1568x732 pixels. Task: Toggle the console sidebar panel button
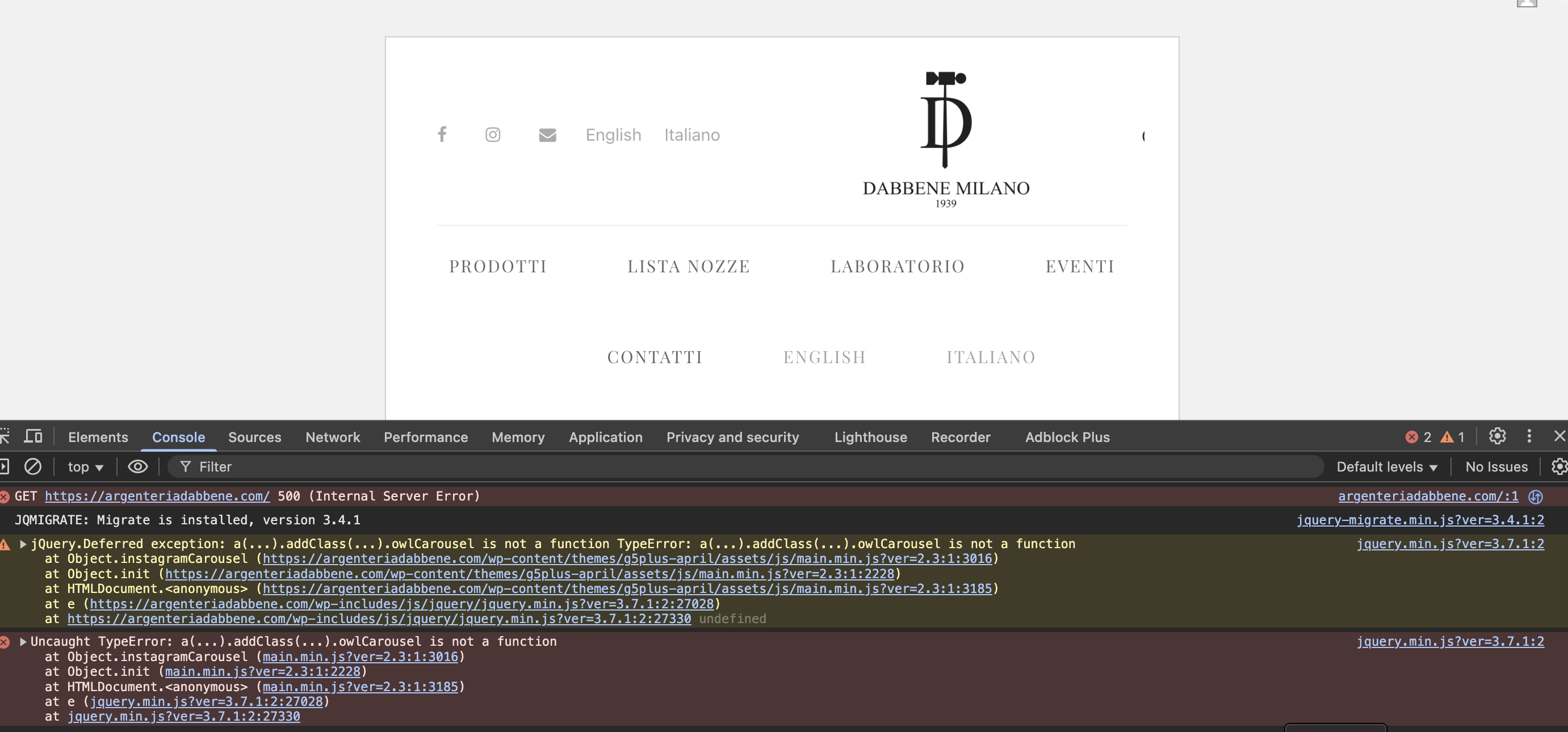point(3,466)
